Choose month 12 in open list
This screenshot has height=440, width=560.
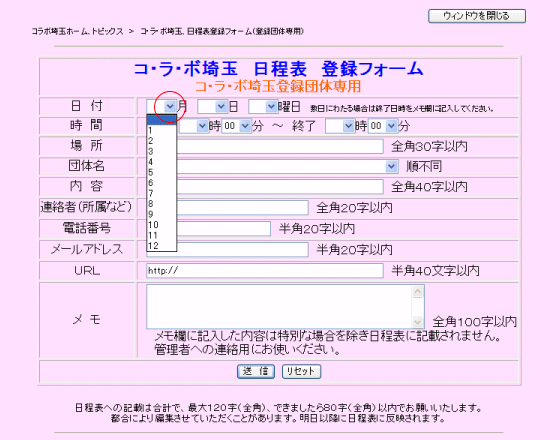click(x=161, y=246)
